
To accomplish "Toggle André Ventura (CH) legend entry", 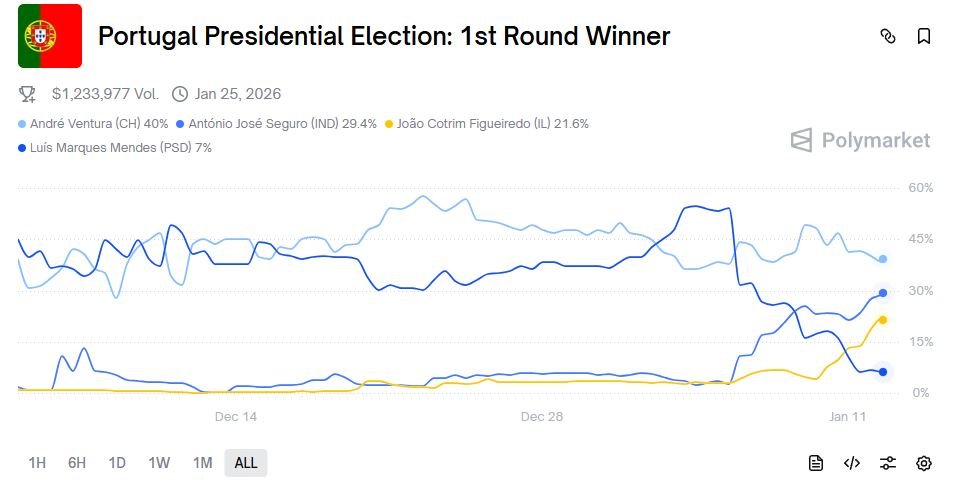I will tap(93, 124).
